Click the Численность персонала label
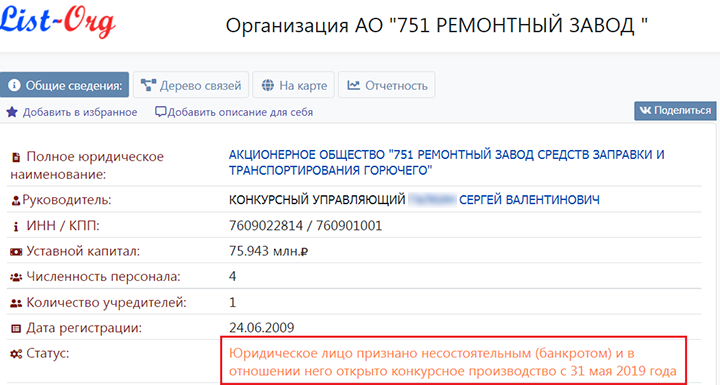 click(103, 277)
